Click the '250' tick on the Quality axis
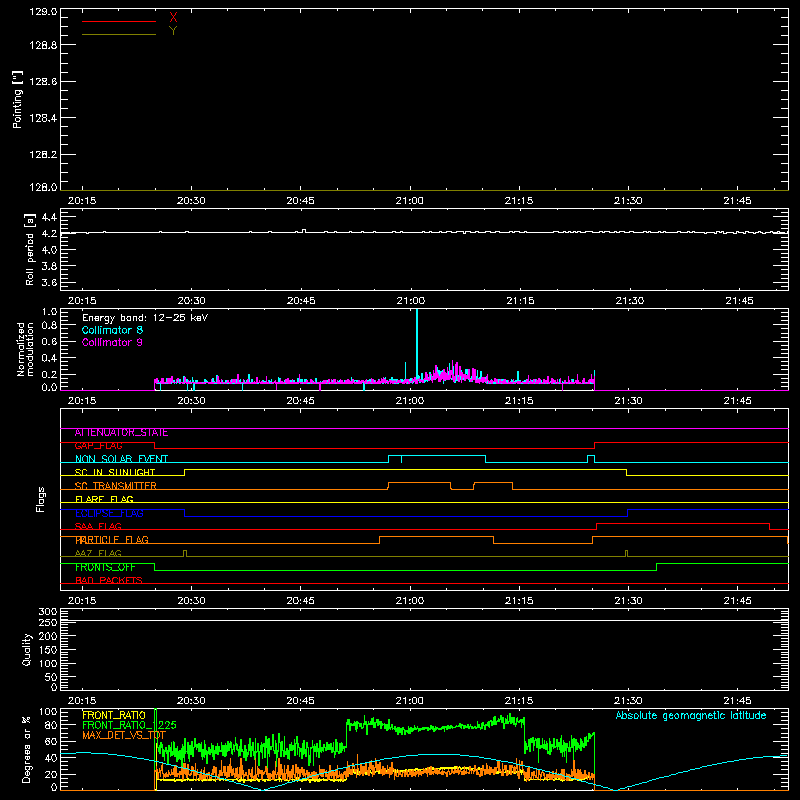This screenshot has width=800, height=800. coord(47,623)
